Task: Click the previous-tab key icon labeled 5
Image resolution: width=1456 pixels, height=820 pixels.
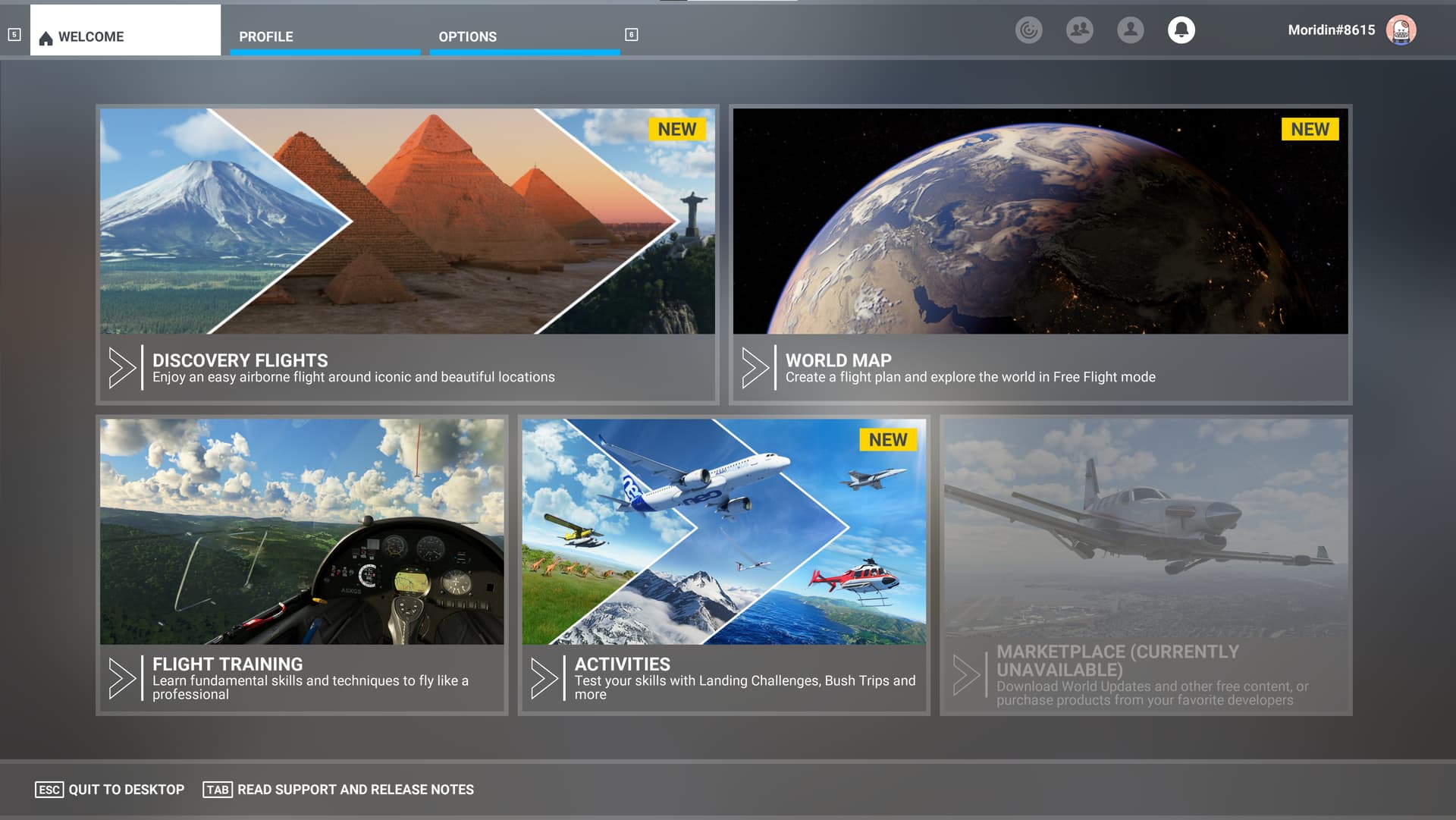Action: pos(14,35)
